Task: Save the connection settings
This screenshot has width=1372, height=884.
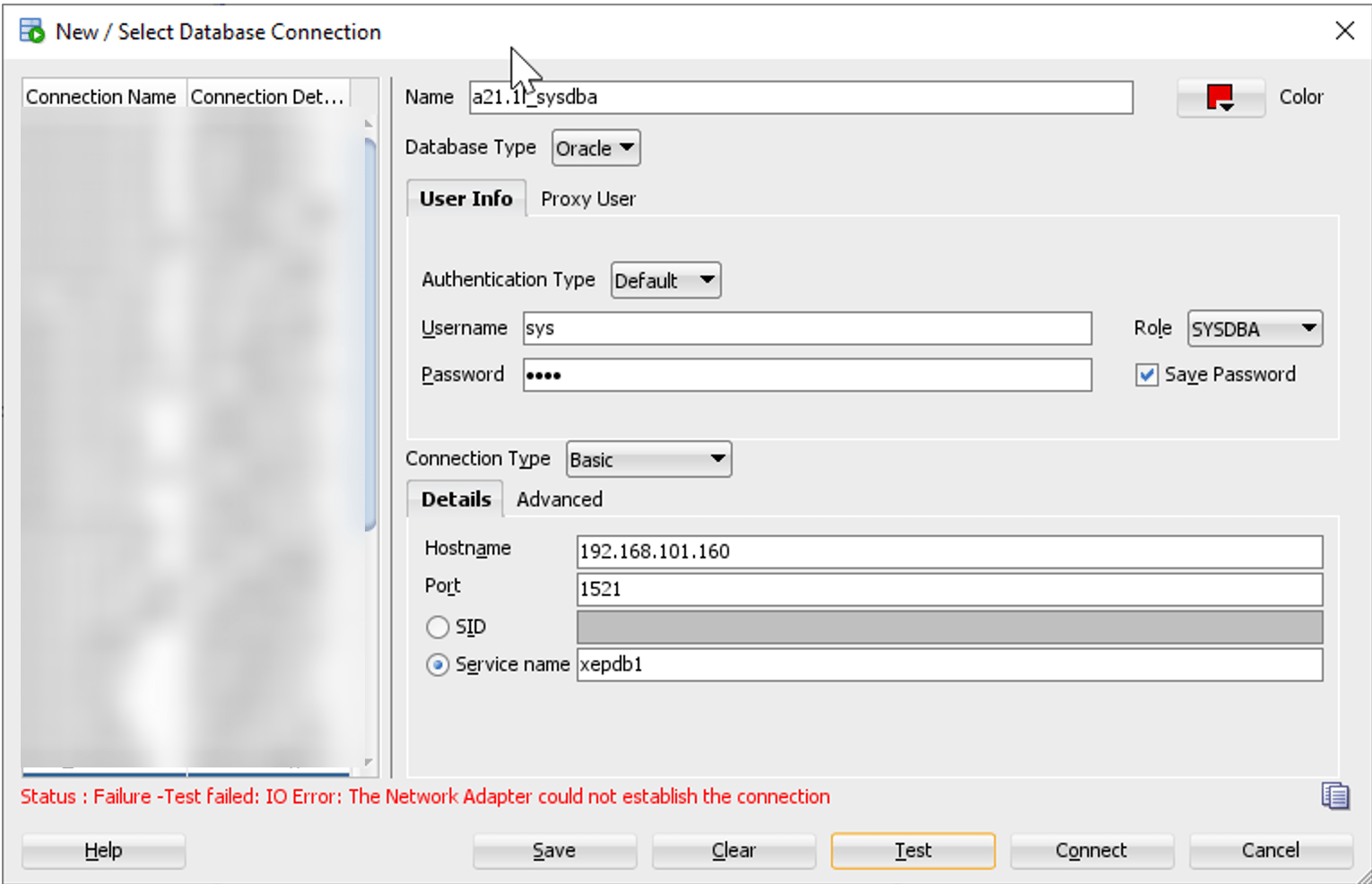Action: coord(553,850)
